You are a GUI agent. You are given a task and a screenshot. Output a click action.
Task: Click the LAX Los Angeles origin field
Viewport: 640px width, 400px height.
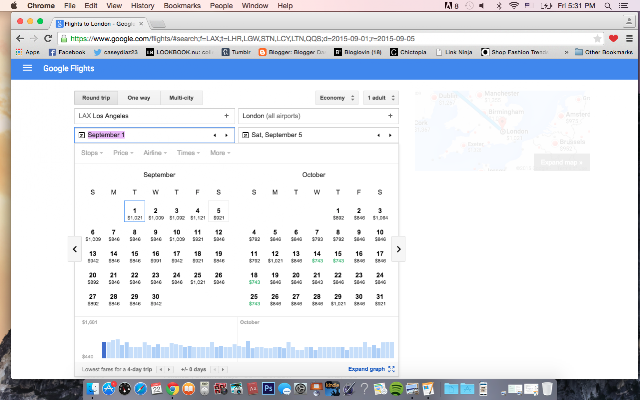(x=154, y=116)
